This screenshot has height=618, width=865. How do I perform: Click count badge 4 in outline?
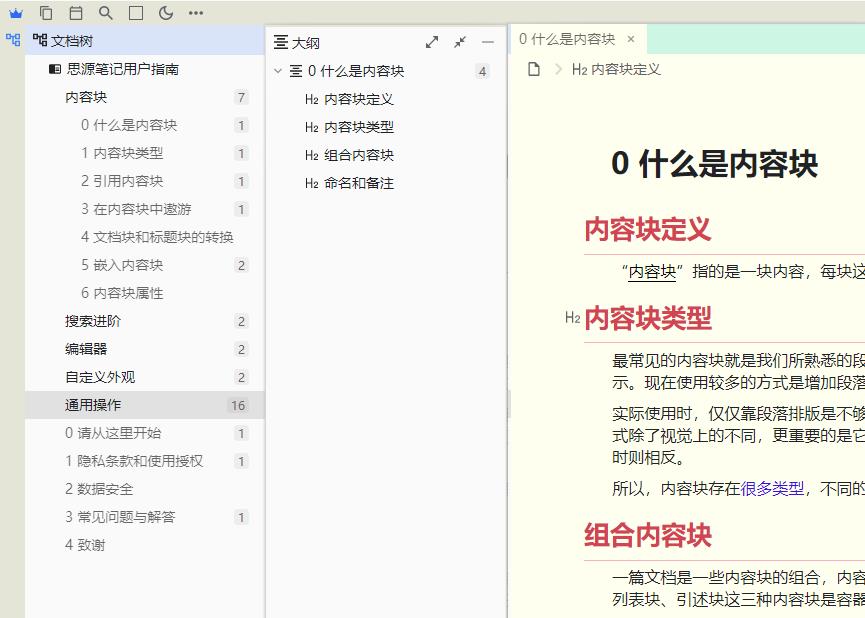482,71
